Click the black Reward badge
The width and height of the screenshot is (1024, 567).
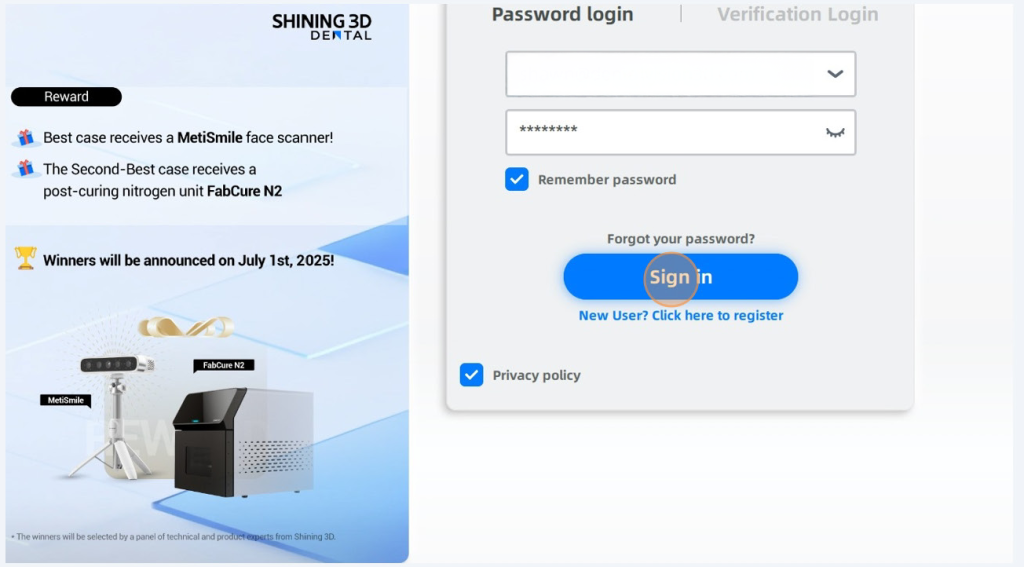[x=66, y=97]
